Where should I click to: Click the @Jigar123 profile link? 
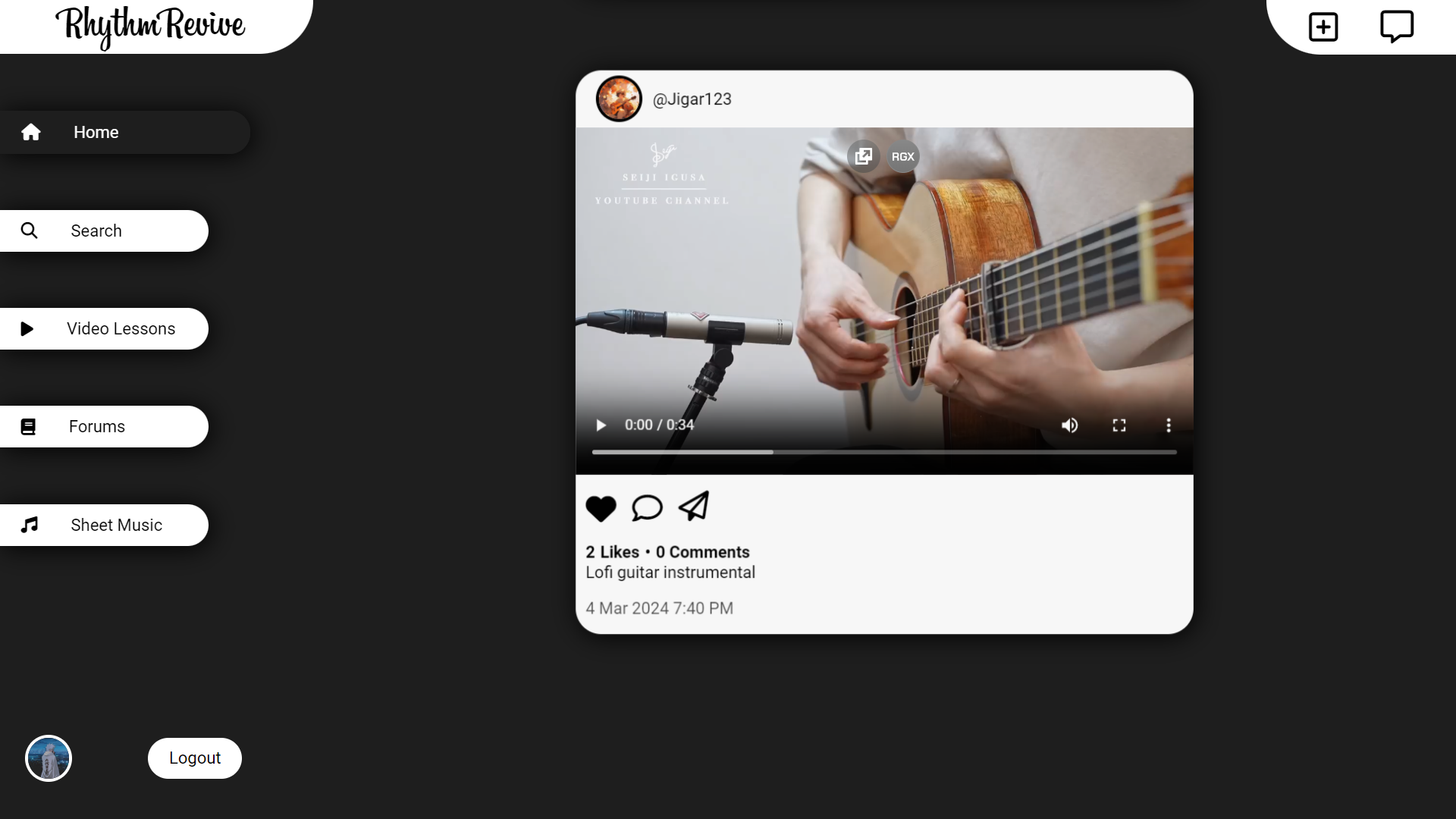[692, 99]
